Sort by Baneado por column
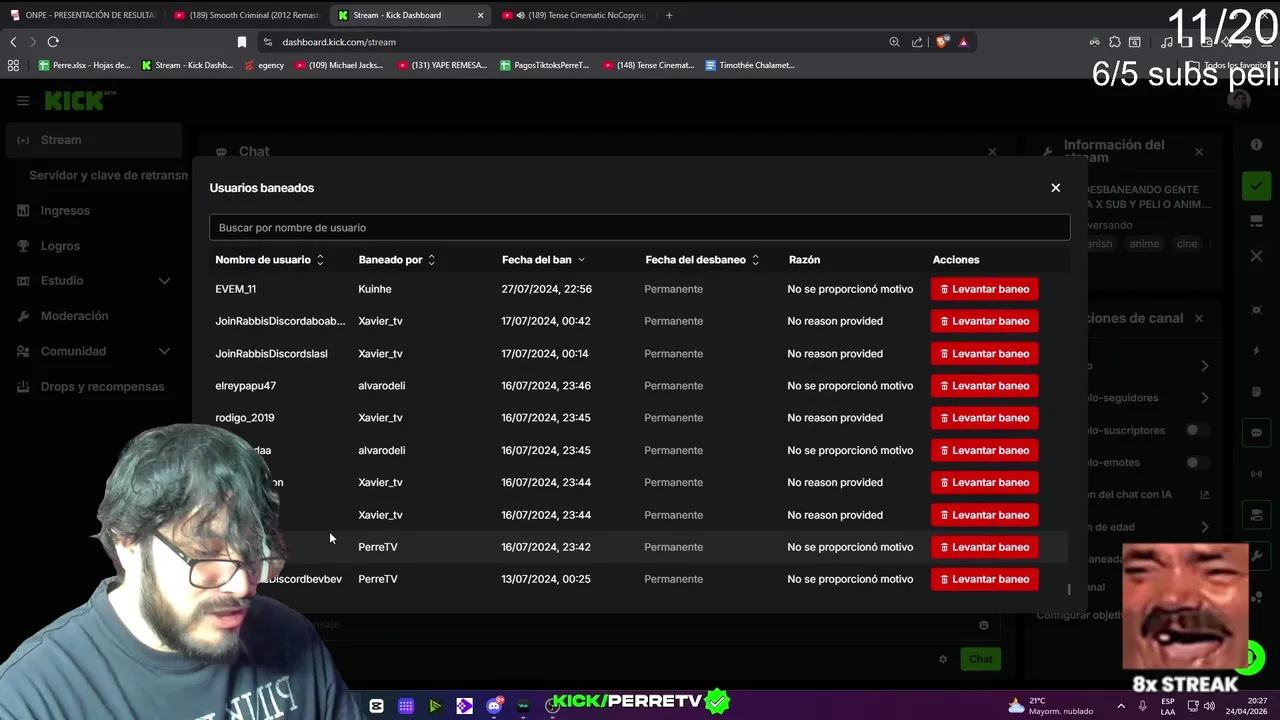This screenshot has width=1280, height=720. coord(397,260)
